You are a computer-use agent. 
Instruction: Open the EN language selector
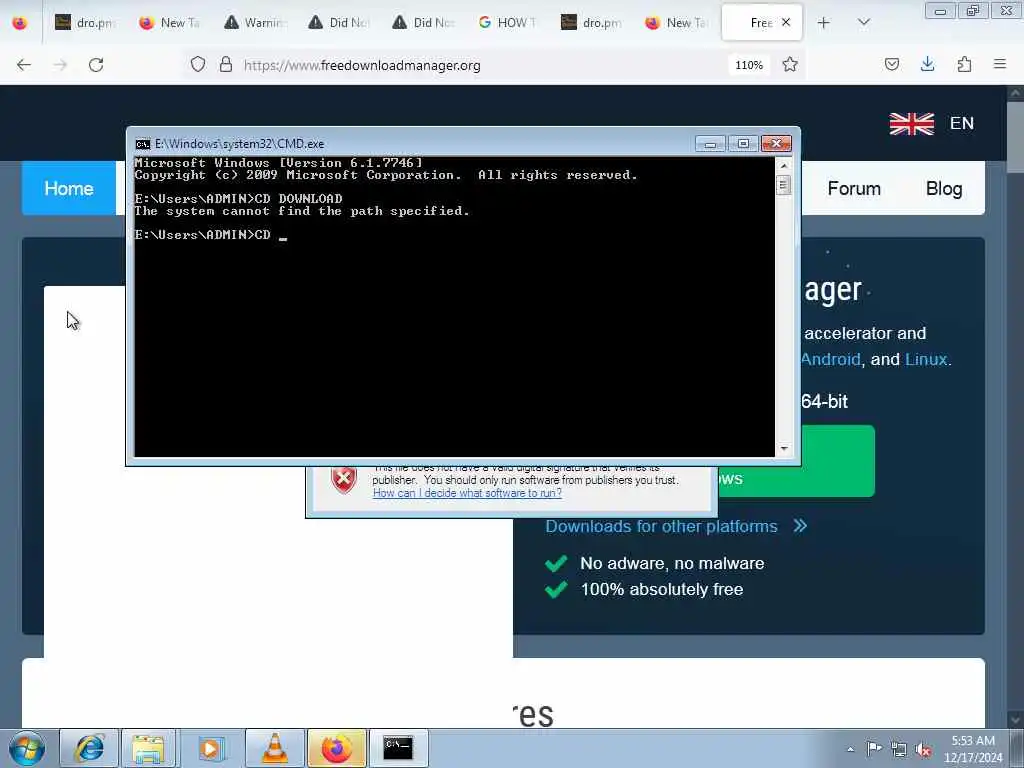pos(961,123)
